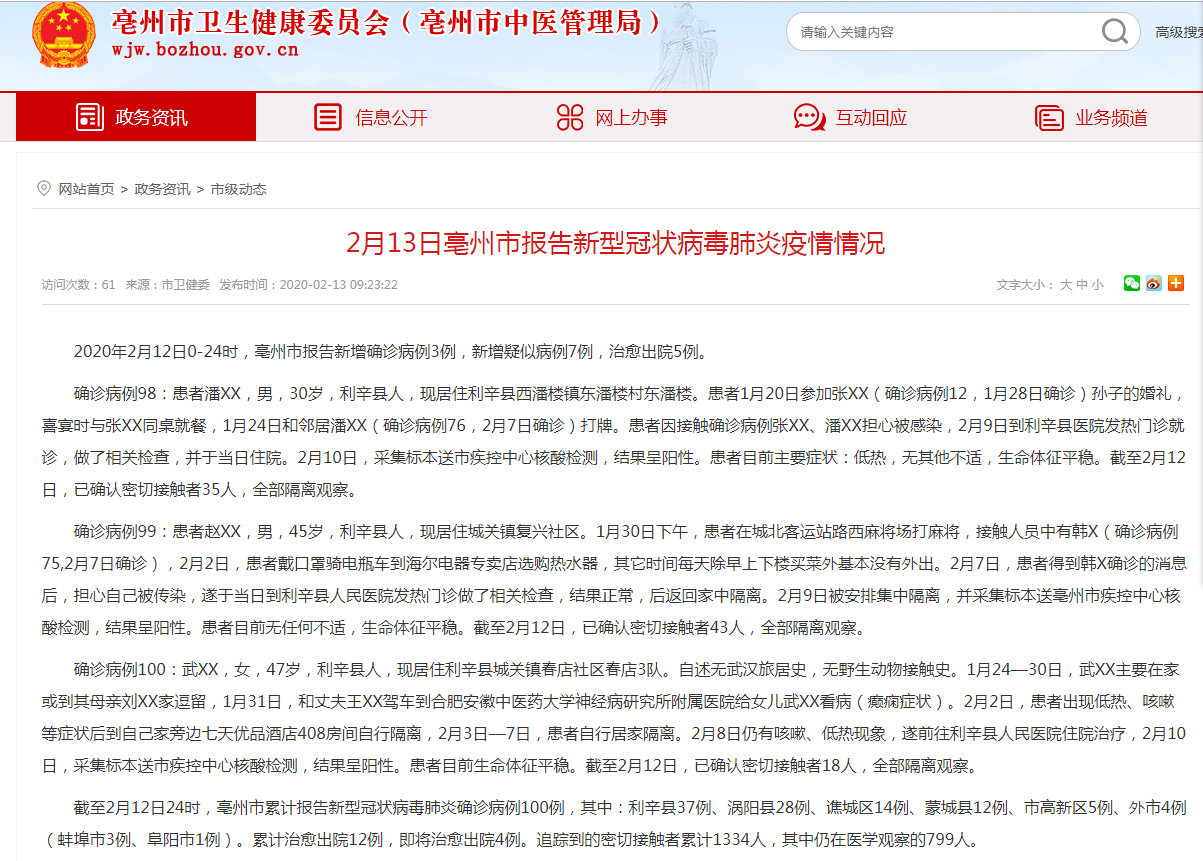Click the 互动回应 chat bubbles icon
Image resolution: width=1203 pixels, height=861 pixels.
pos(809,117)
